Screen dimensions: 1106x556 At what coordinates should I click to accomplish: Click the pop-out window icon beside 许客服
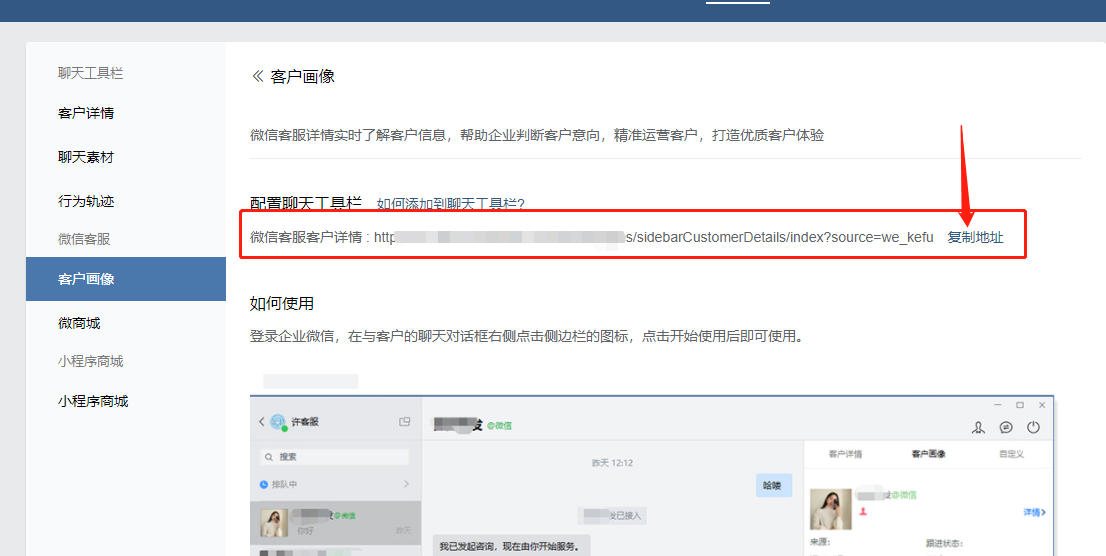(x=405, y=422)
